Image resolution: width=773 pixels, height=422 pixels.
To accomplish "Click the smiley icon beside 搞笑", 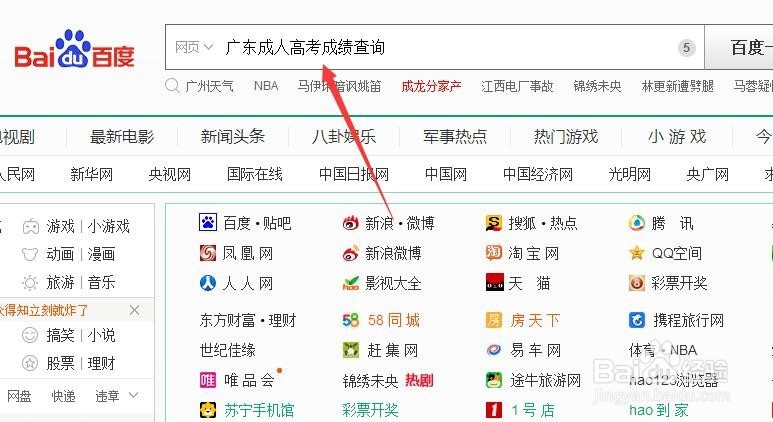I will (30, 335).
